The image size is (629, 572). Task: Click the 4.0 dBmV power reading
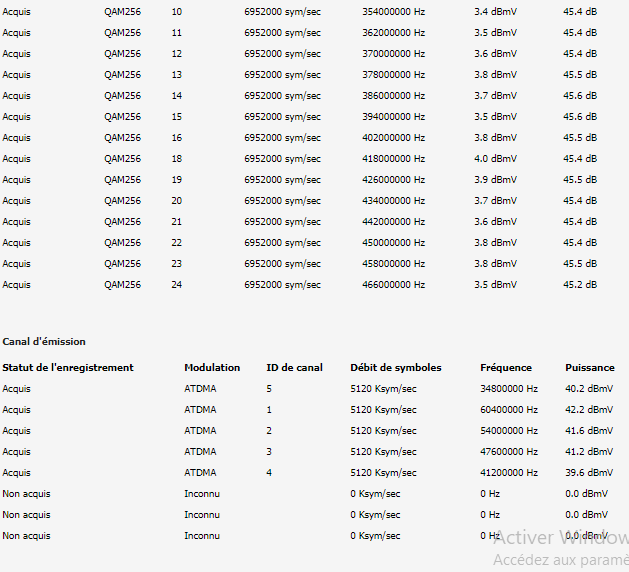point(495,159)
